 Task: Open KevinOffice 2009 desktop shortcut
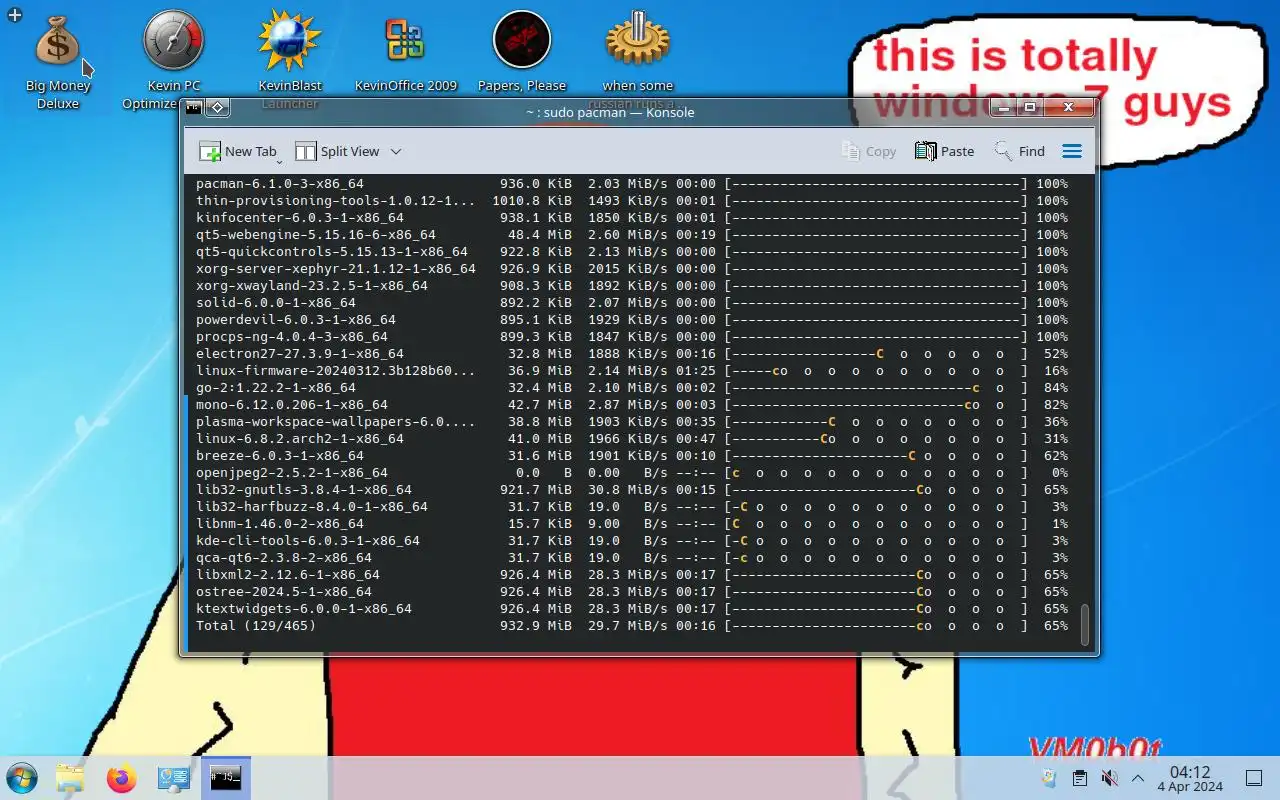click(406, 52)
